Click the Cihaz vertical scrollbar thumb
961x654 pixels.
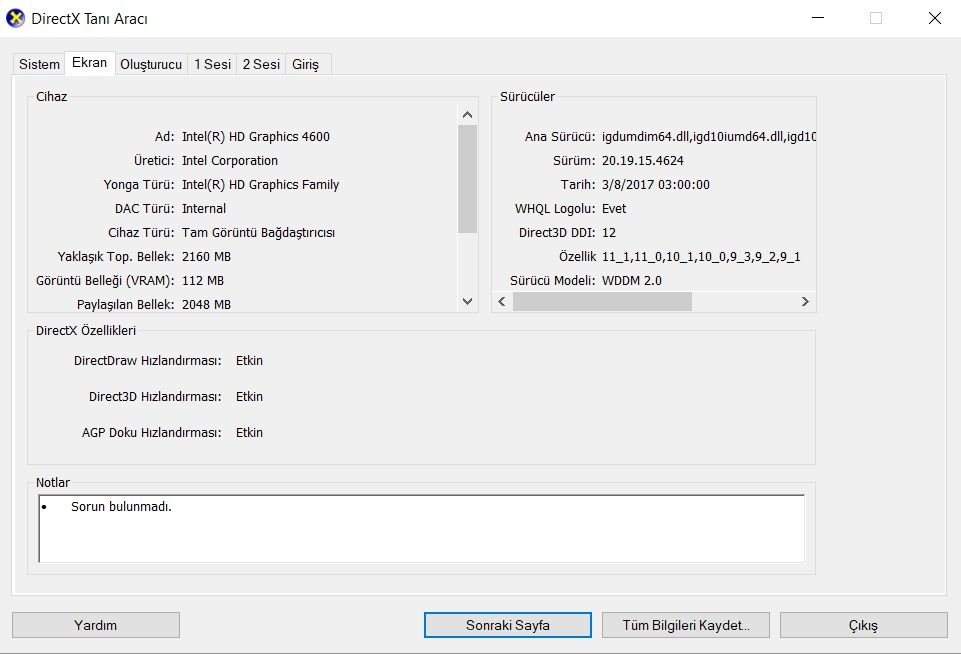[x=467, y=179]
